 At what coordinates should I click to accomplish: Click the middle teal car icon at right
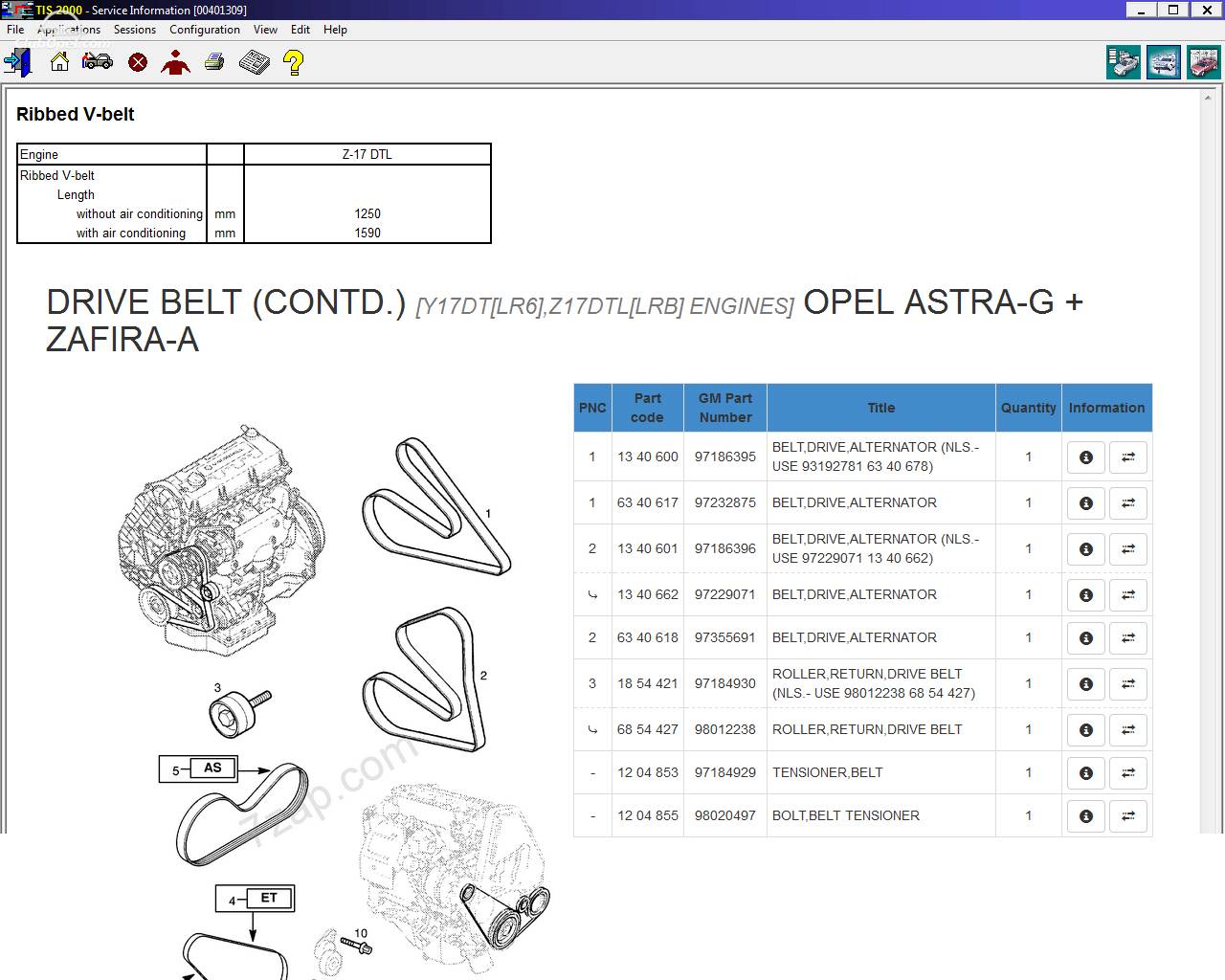pyautogui.click(x=1164, y=63)
